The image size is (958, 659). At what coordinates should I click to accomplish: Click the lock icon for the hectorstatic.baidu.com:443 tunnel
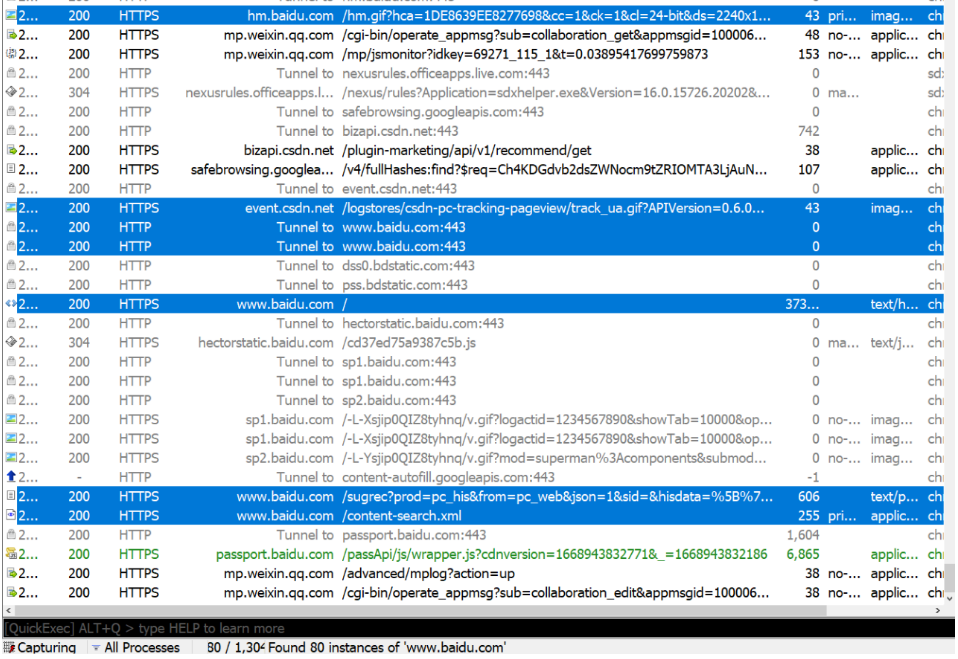click(x=11, y=323)
